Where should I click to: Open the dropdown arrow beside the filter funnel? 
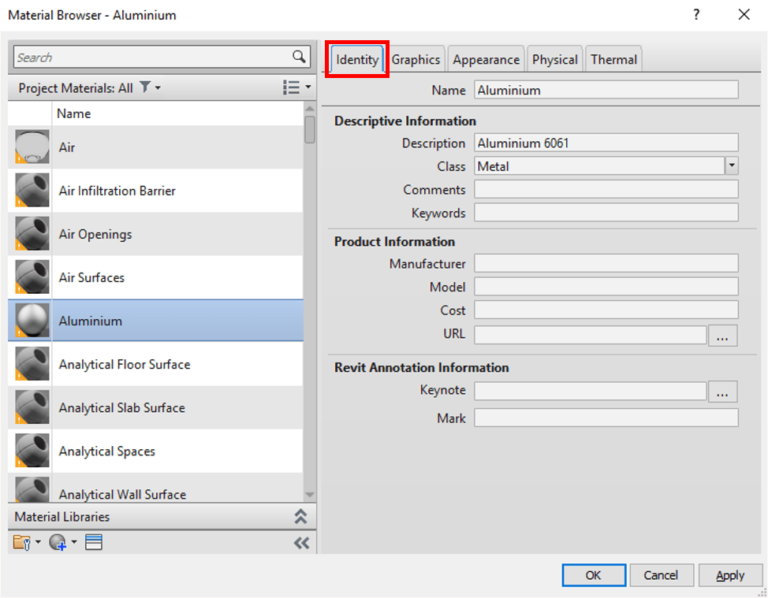pyautogui.click(x=158, y=88)
